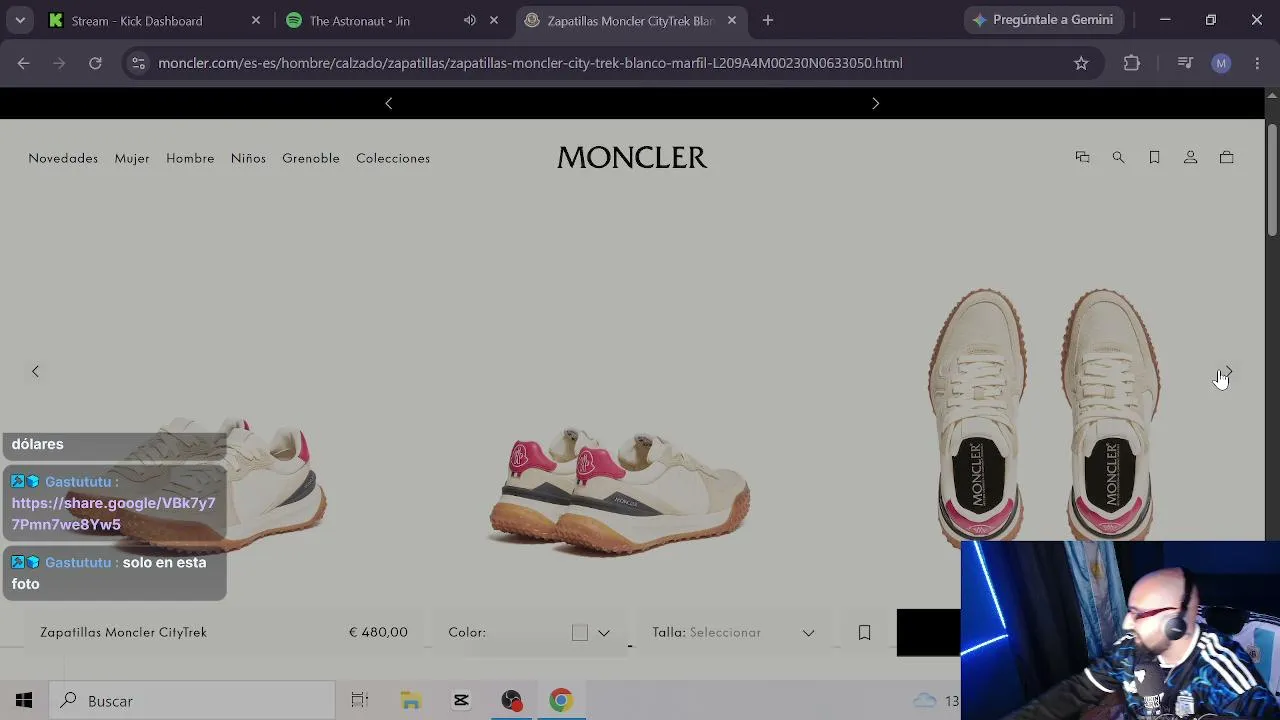Viewport: 1280px width, 720px height.
Task: Open the Grenoble menu
Action: 311,158
